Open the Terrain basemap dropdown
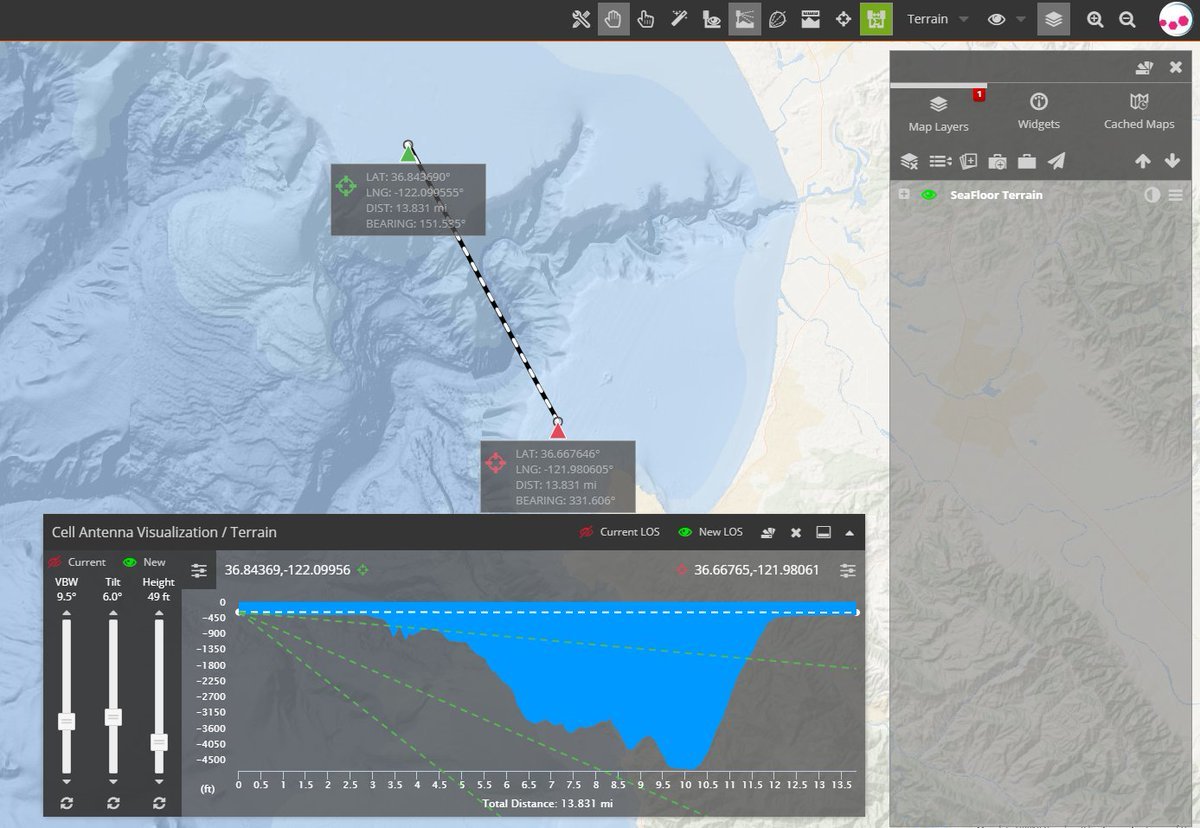 click(x=937, y=19)
